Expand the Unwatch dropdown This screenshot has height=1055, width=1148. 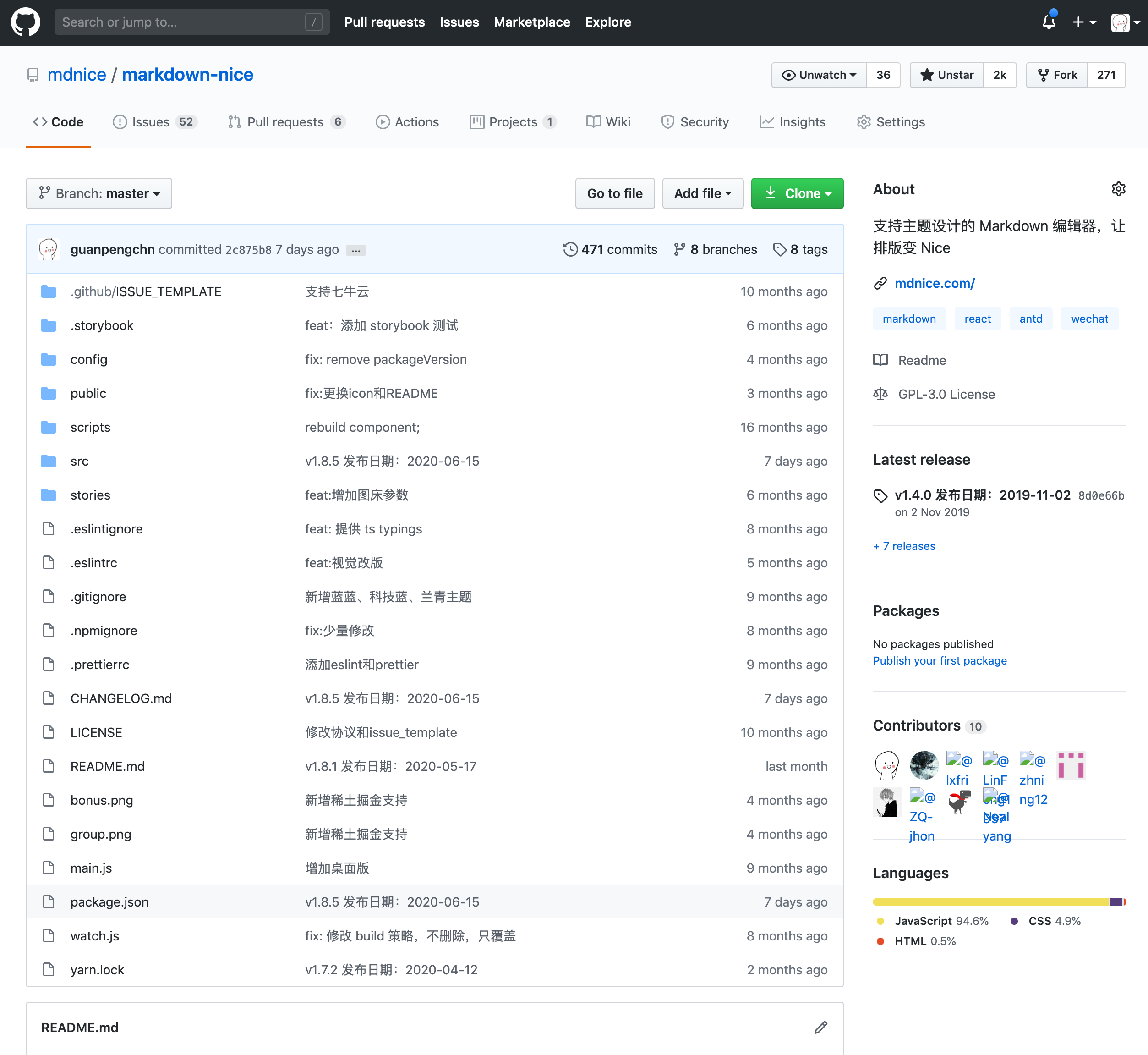[819, 75]
